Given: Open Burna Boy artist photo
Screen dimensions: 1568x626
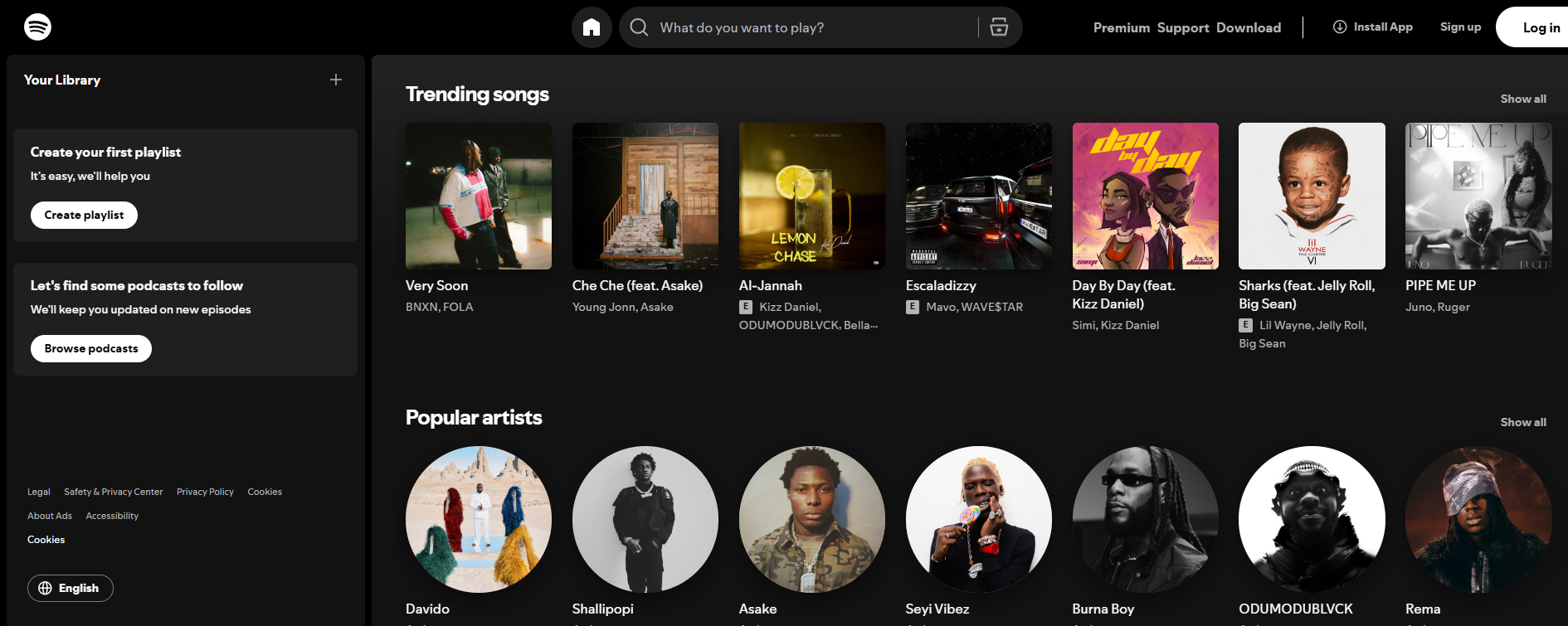Looking at the screenshot, I should pos(1146,519).
